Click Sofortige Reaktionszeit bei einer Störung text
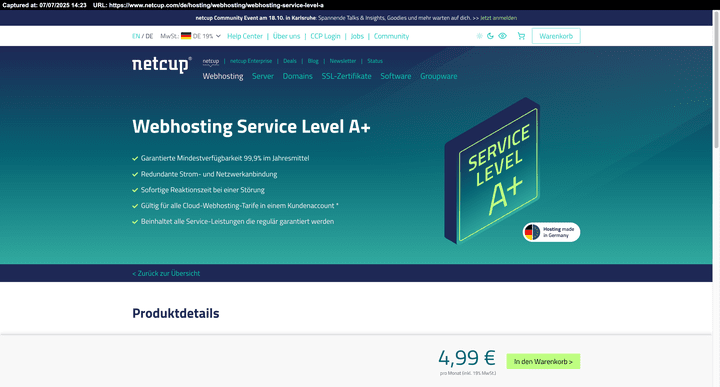720x387 pixels. tap(202, 190)
